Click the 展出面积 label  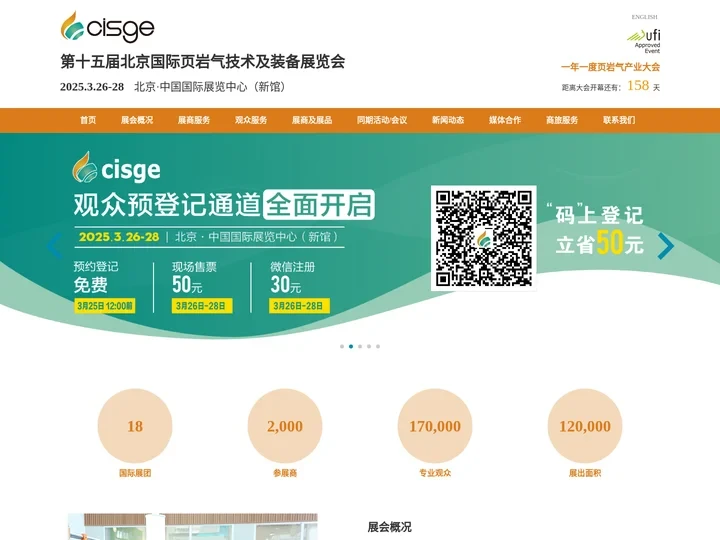(585, 473)
